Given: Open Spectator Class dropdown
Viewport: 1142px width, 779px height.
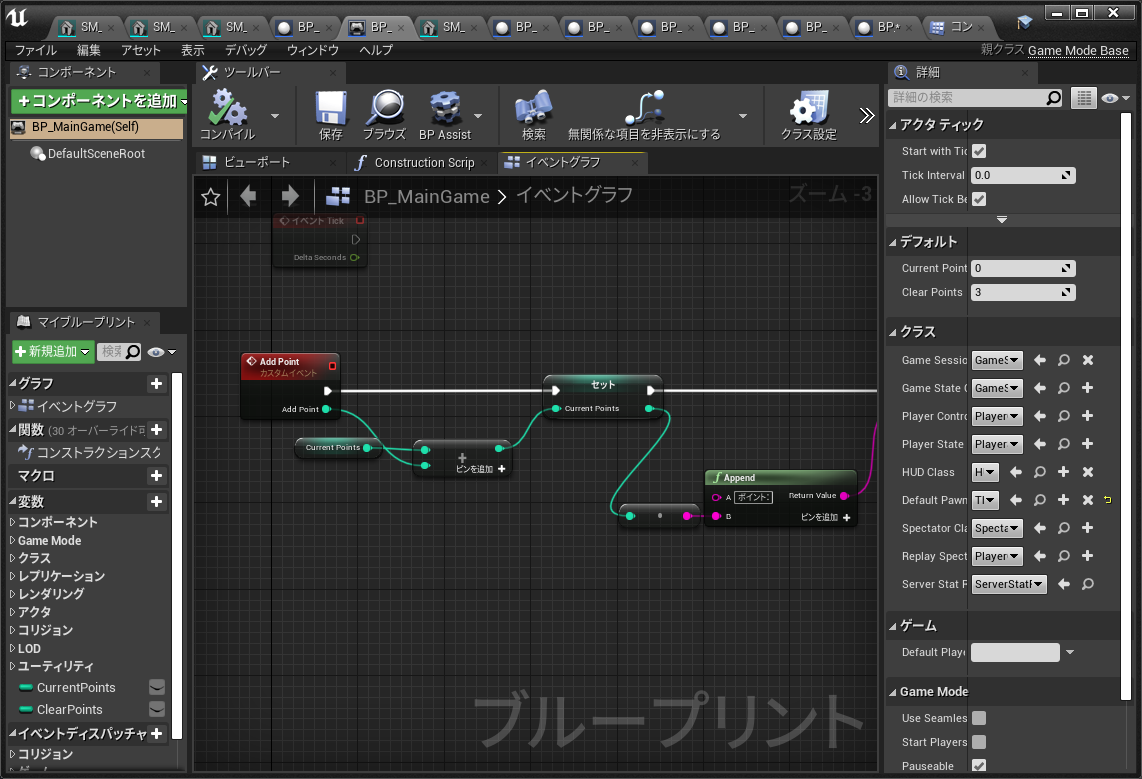Looking at the screenshot, I should point(997,528).
